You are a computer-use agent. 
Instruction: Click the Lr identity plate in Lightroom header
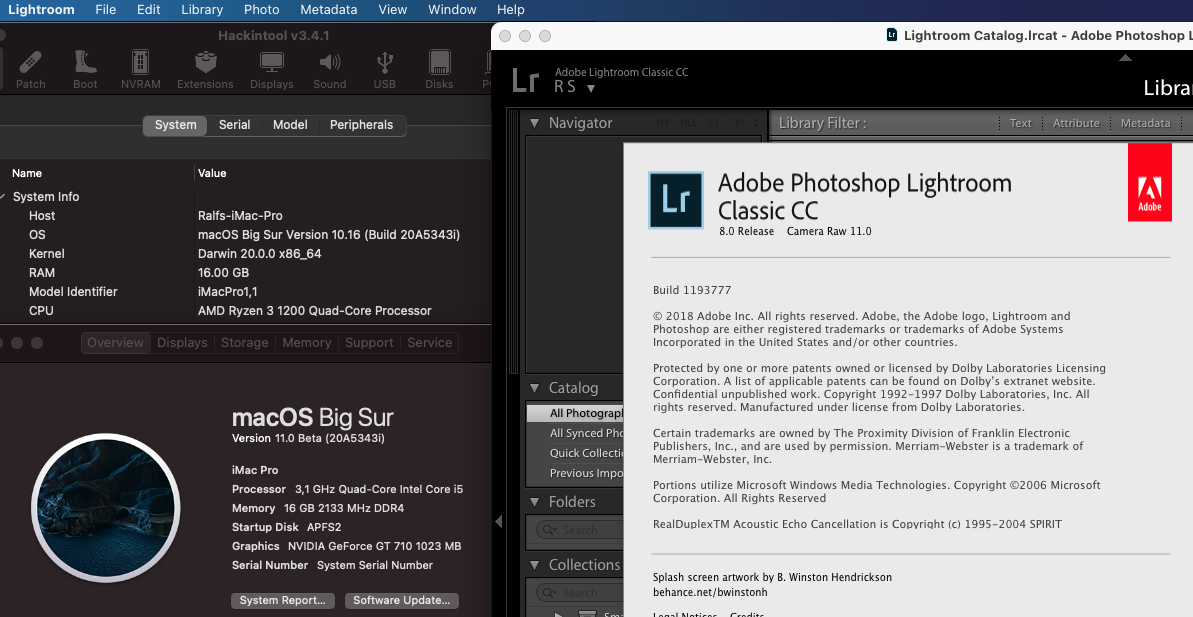coord(526,80)
